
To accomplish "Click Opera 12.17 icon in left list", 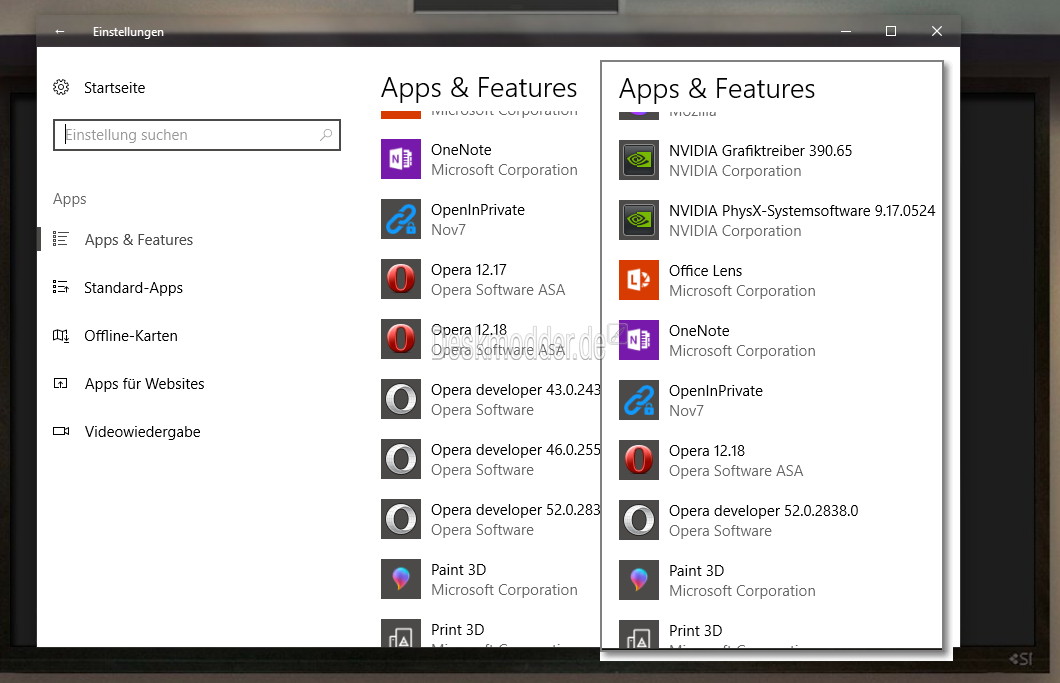I will [401, 279].
